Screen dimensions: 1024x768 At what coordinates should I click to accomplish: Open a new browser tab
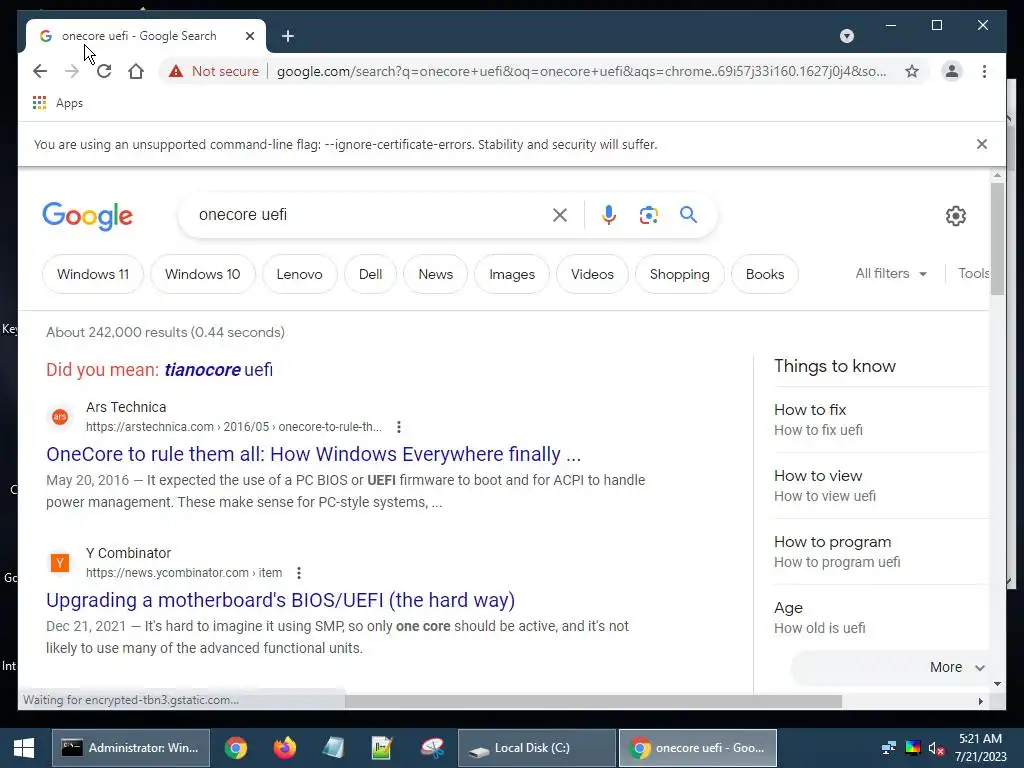coord(288,36)
